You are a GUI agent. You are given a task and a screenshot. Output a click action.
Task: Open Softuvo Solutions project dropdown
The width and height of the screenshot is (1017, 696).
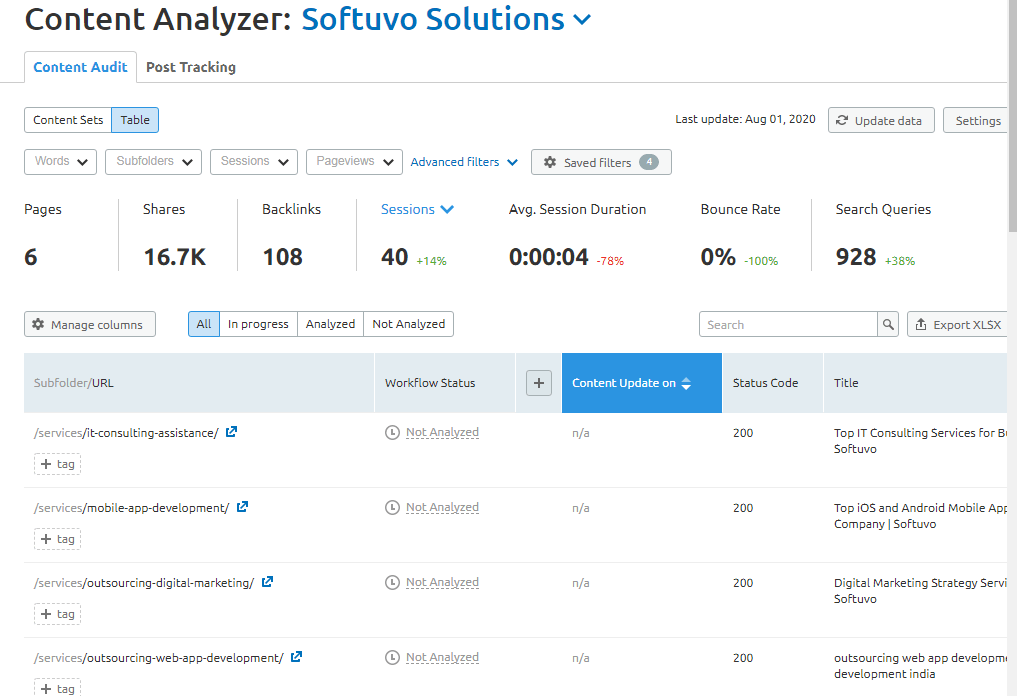[x=446, y=19]
